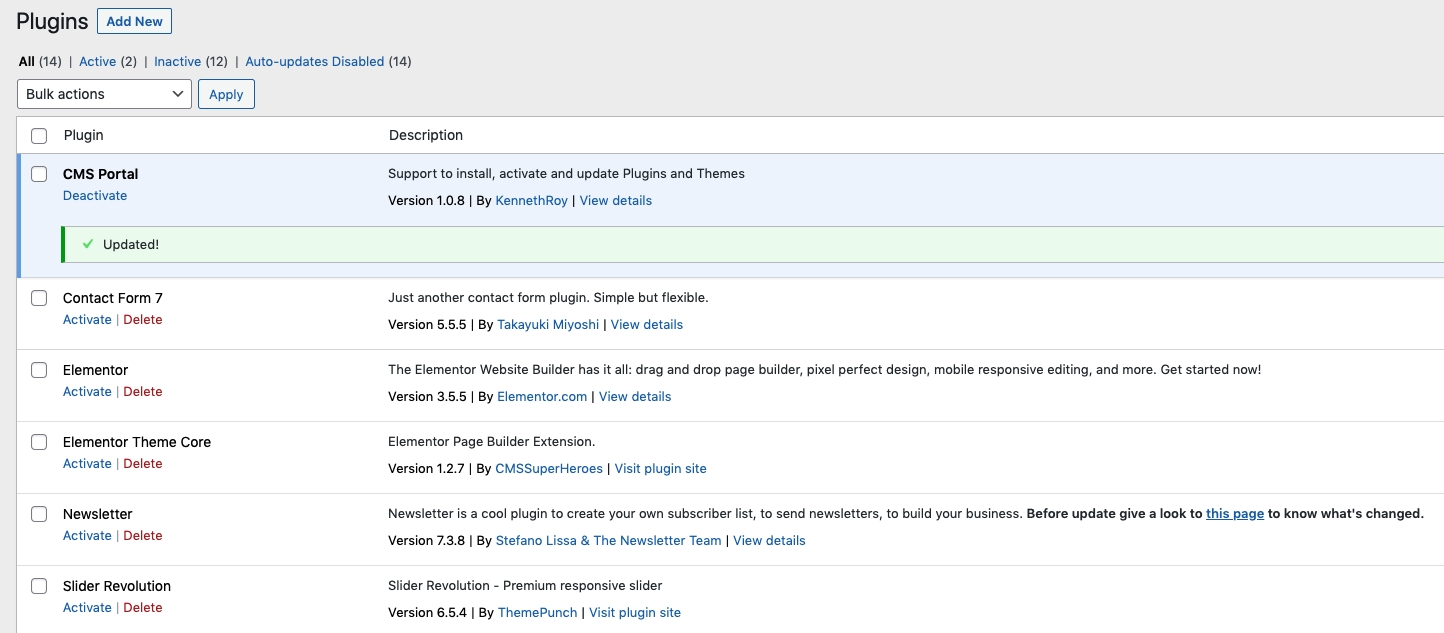Image resolution: width=1444 pixels, height=633 pixels.
Task: Open 'this page' link in Newsletter description
Action: coord(1235,514)
